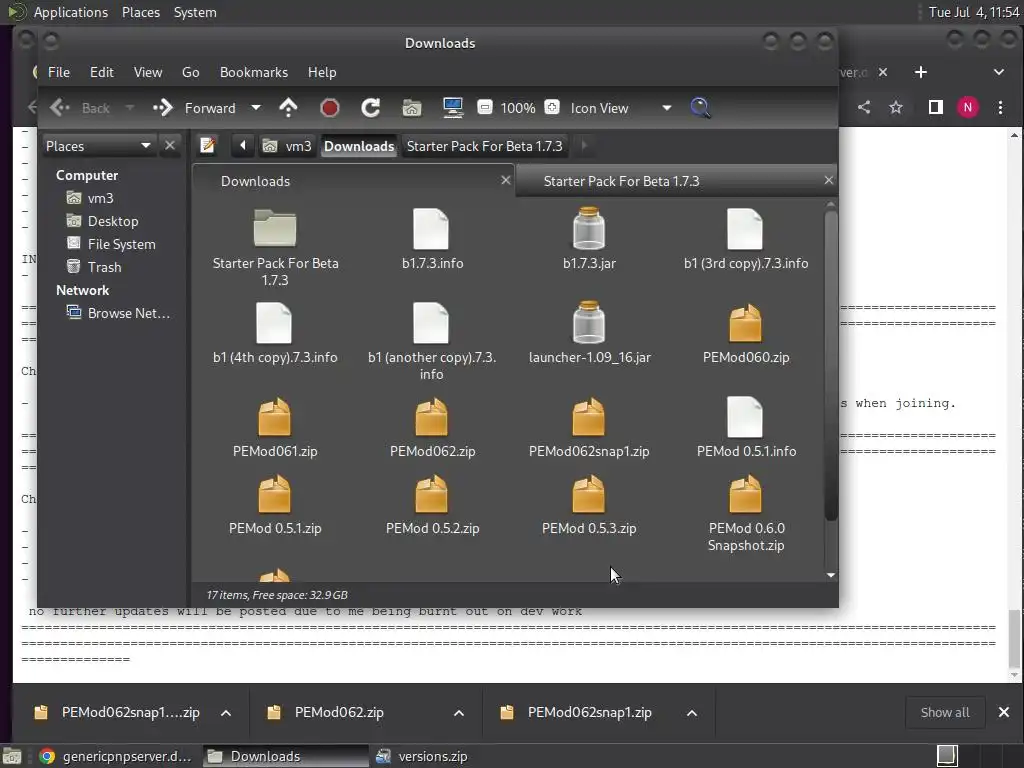Click Show all downloads button
The image size is (1024, 768).
944,712
